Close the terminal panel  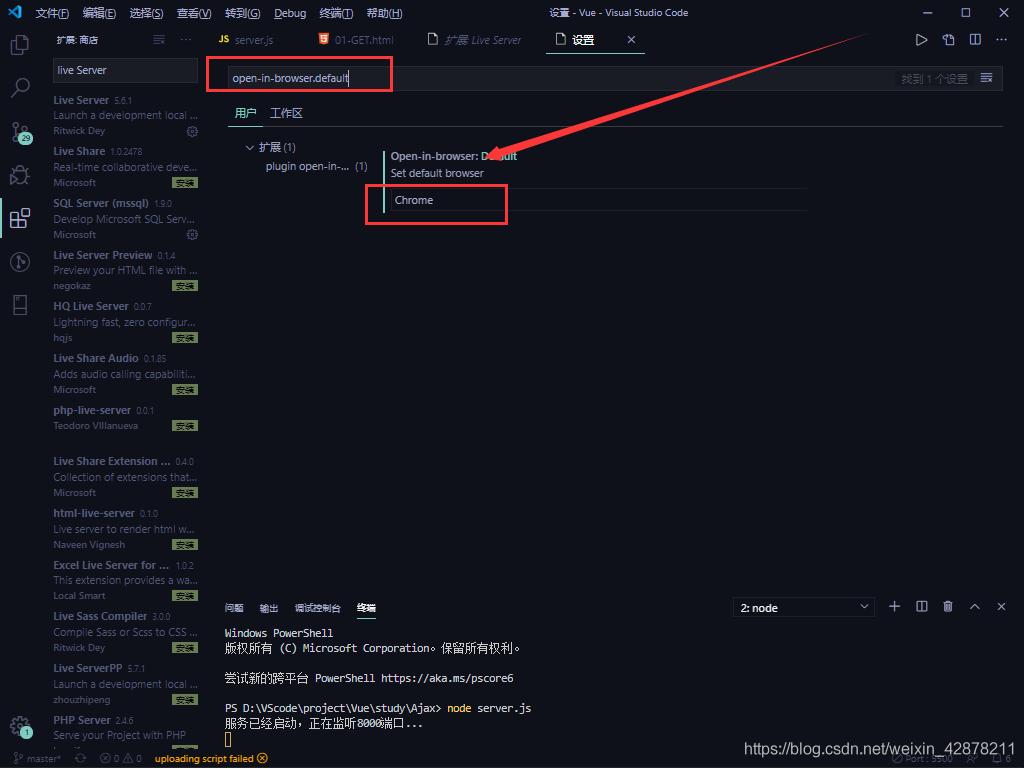pyautogui.click(x=1001, y=607)
